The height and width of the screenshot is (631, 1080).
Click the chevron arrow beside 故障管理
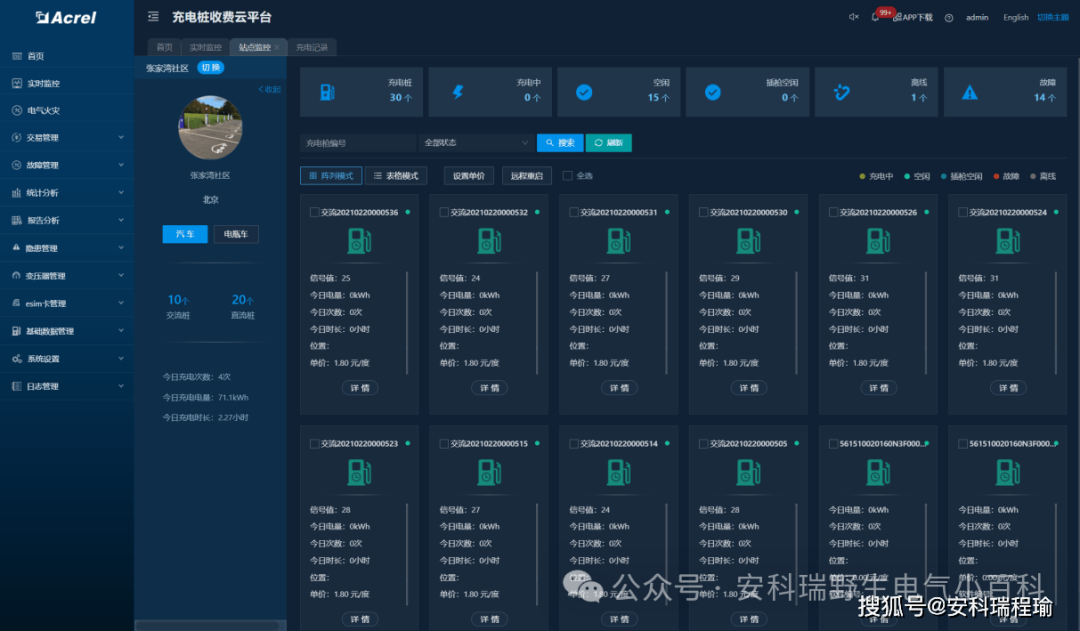tap(121, 165)
